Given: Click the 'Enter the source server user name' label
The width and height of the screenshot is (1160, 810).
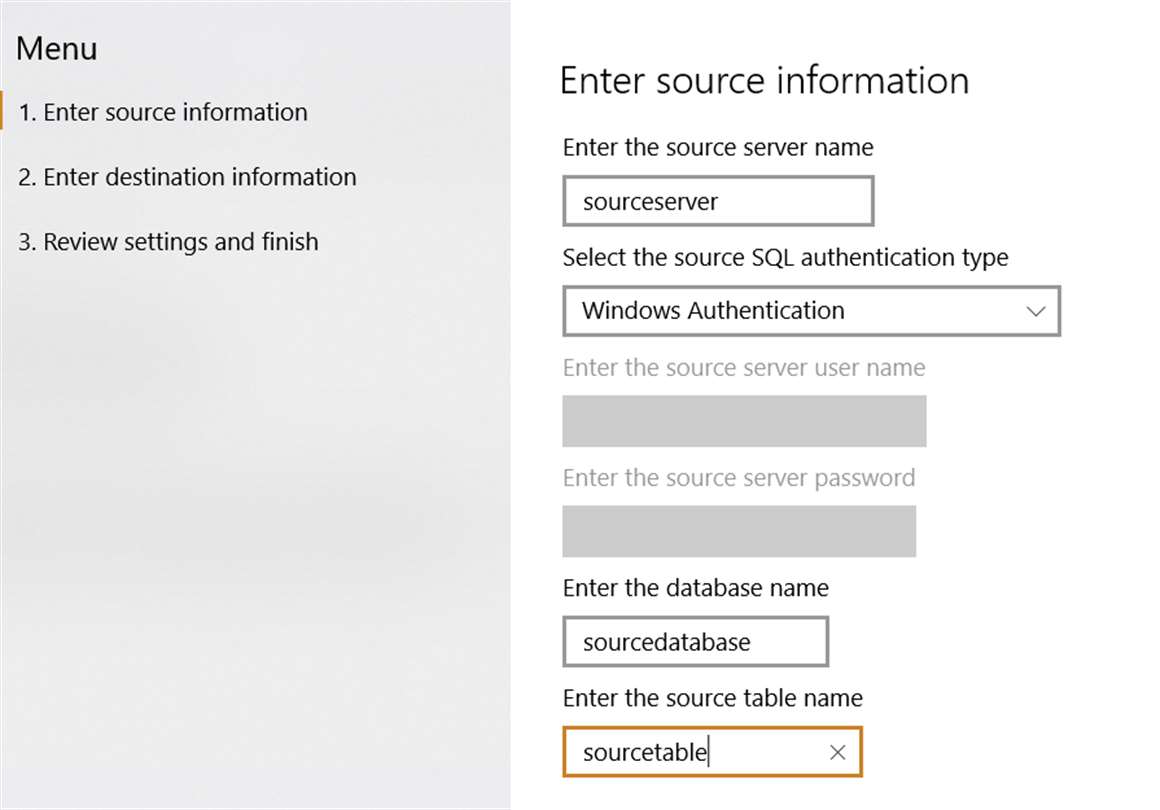Looking at the screenshot, I should click(x=744, y=368).
